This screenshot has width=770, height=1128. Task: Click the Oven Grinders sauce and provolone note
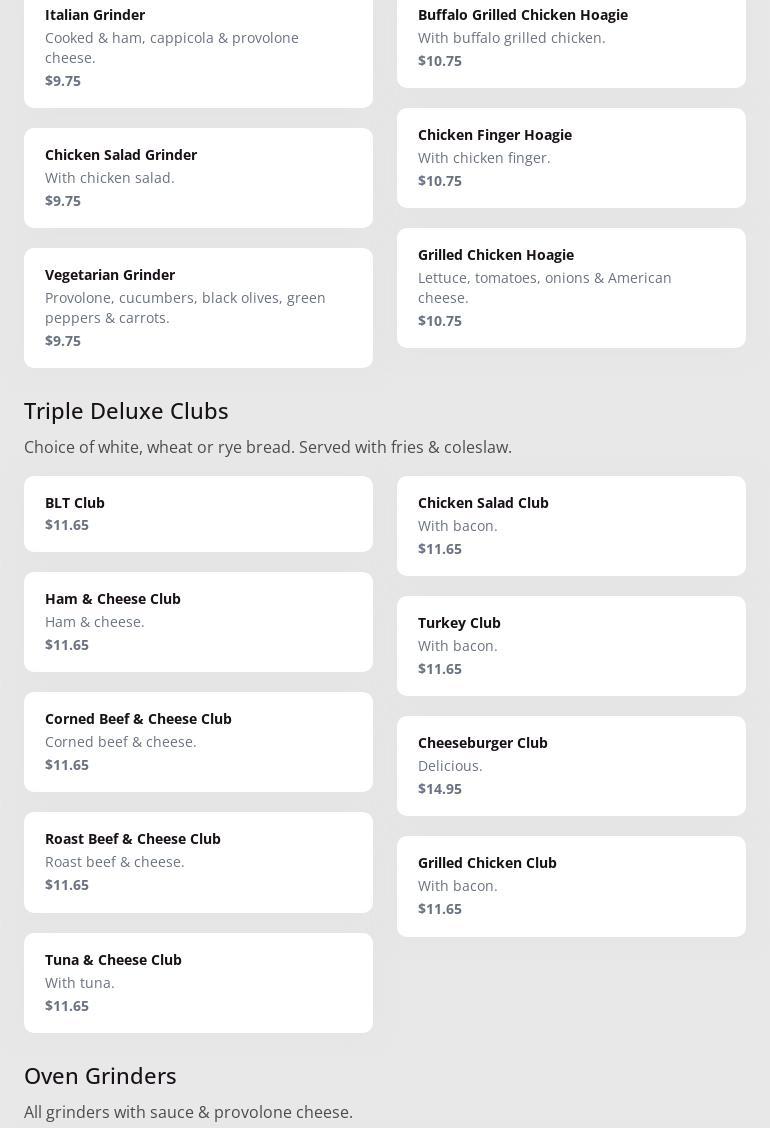coord(188,1112)
